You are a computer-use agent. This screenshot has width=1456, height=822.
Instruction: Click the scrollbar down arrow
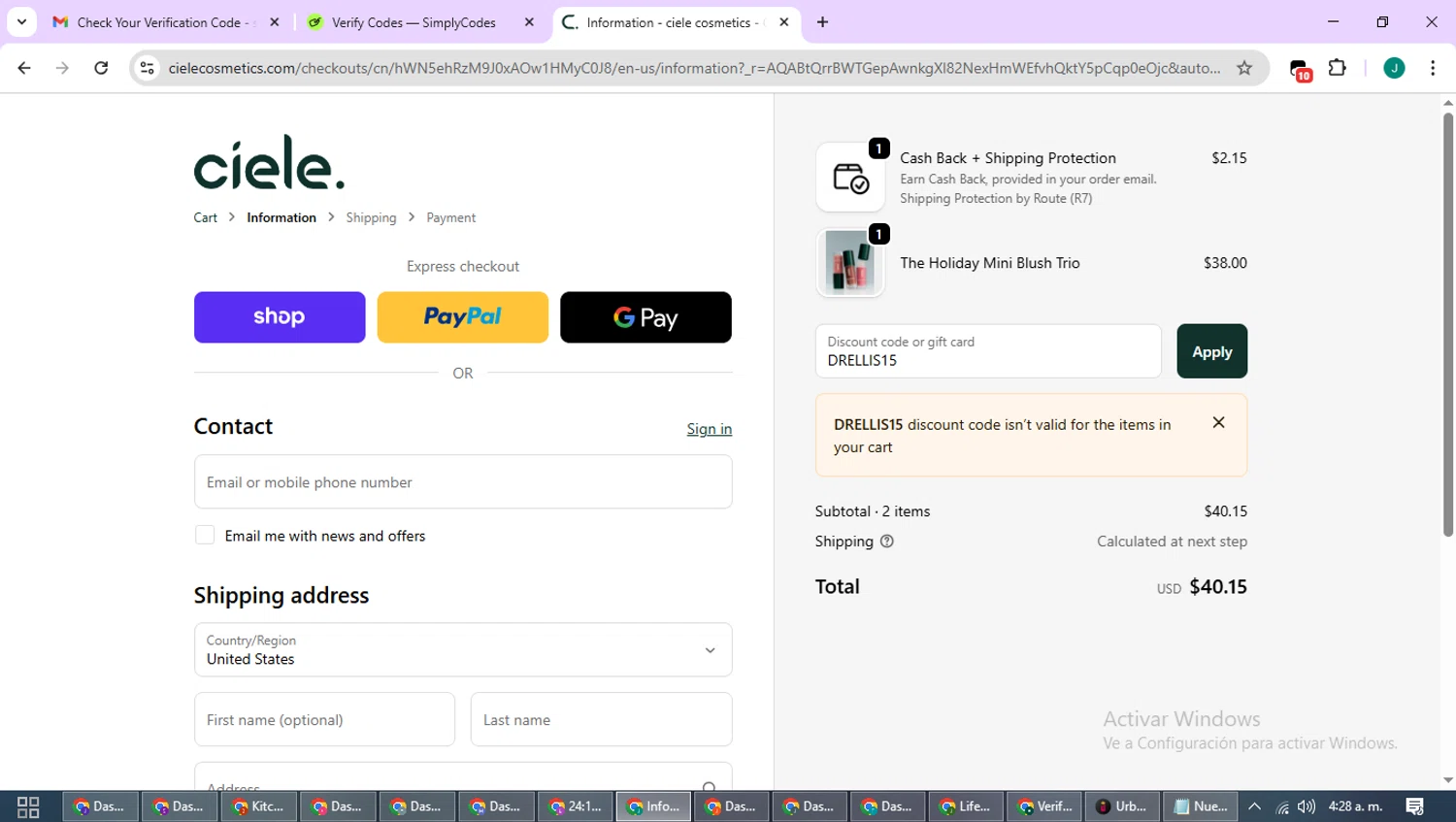[x=1448, y=780]
